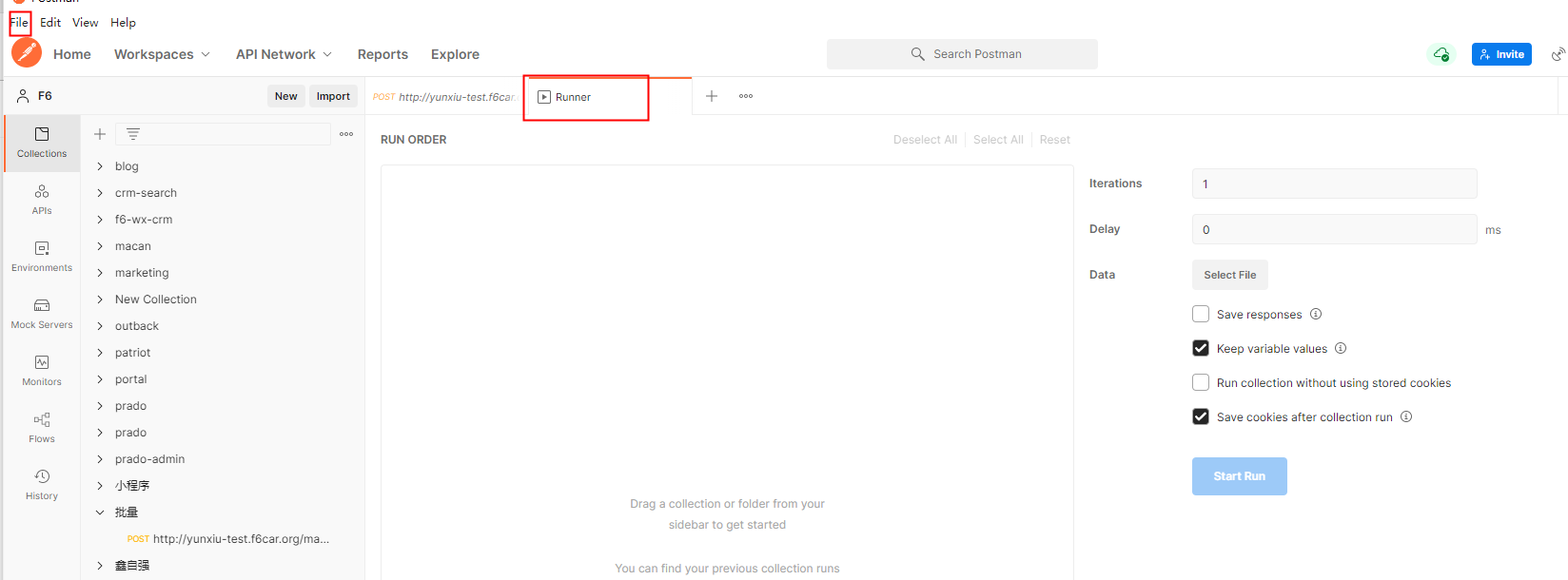Expand the crm-search collection

point(100,193)
